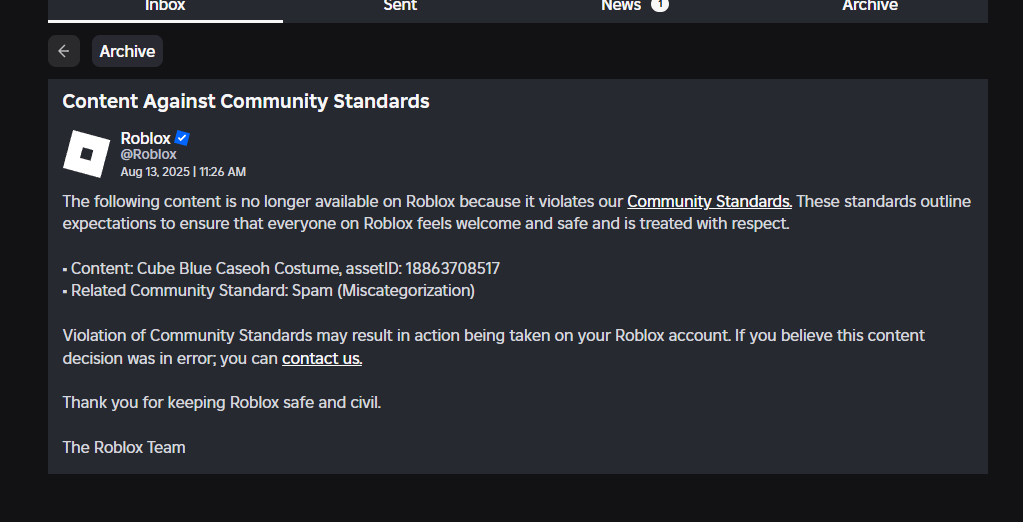Click "The Roblox Team" signature
The width and height of the screenshot is (1023, 523).
click(x=124, y=447)
